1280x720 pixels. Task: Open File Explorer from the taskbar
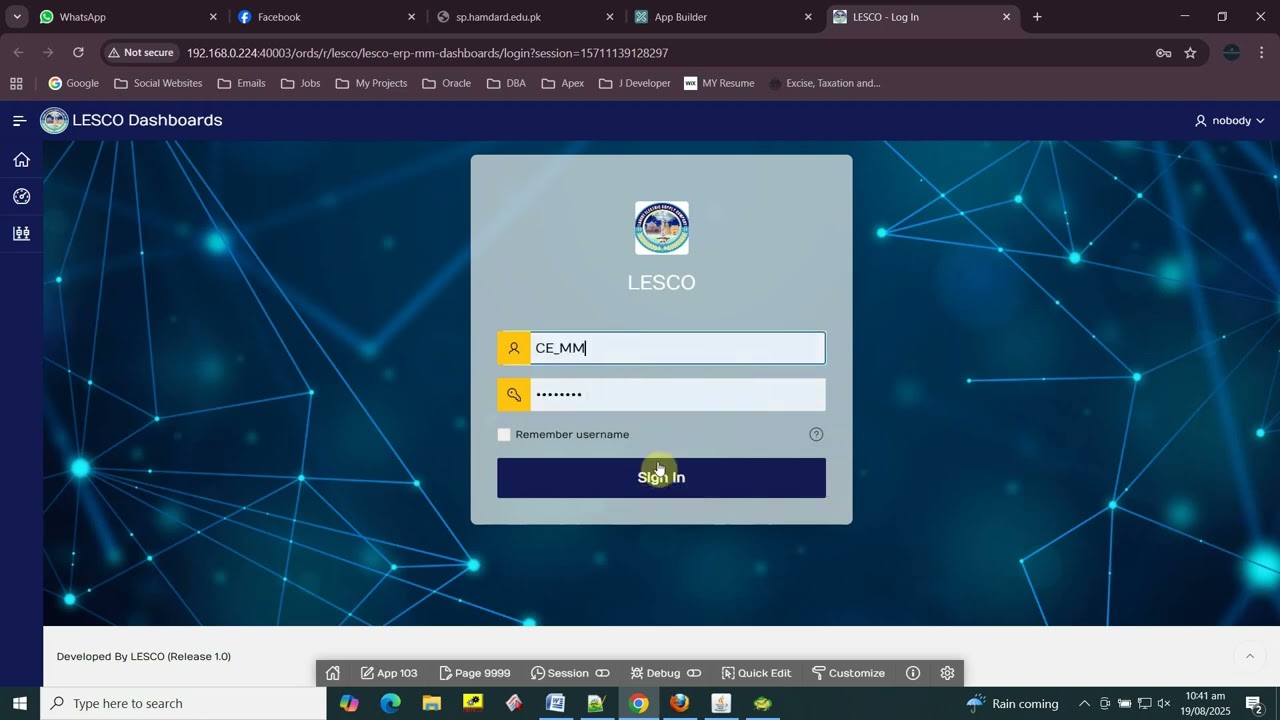(431, 703)
